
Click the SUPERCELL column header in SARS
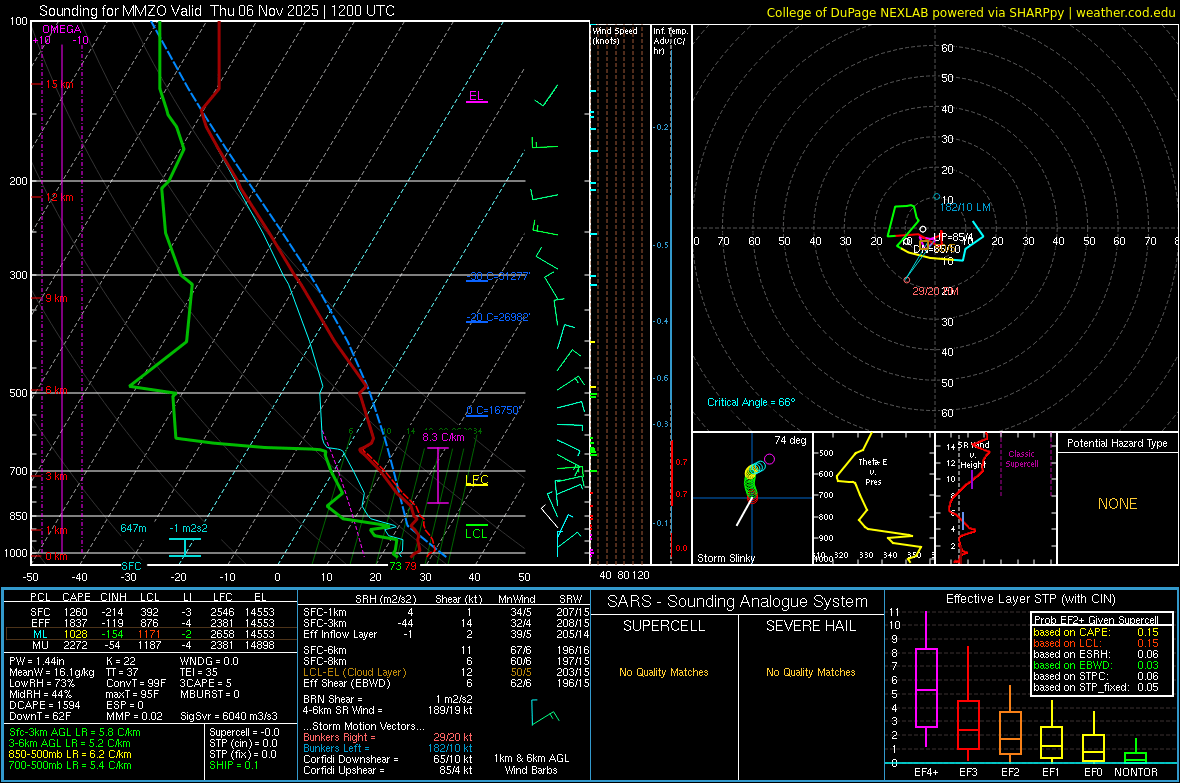[x=664, y=626]
